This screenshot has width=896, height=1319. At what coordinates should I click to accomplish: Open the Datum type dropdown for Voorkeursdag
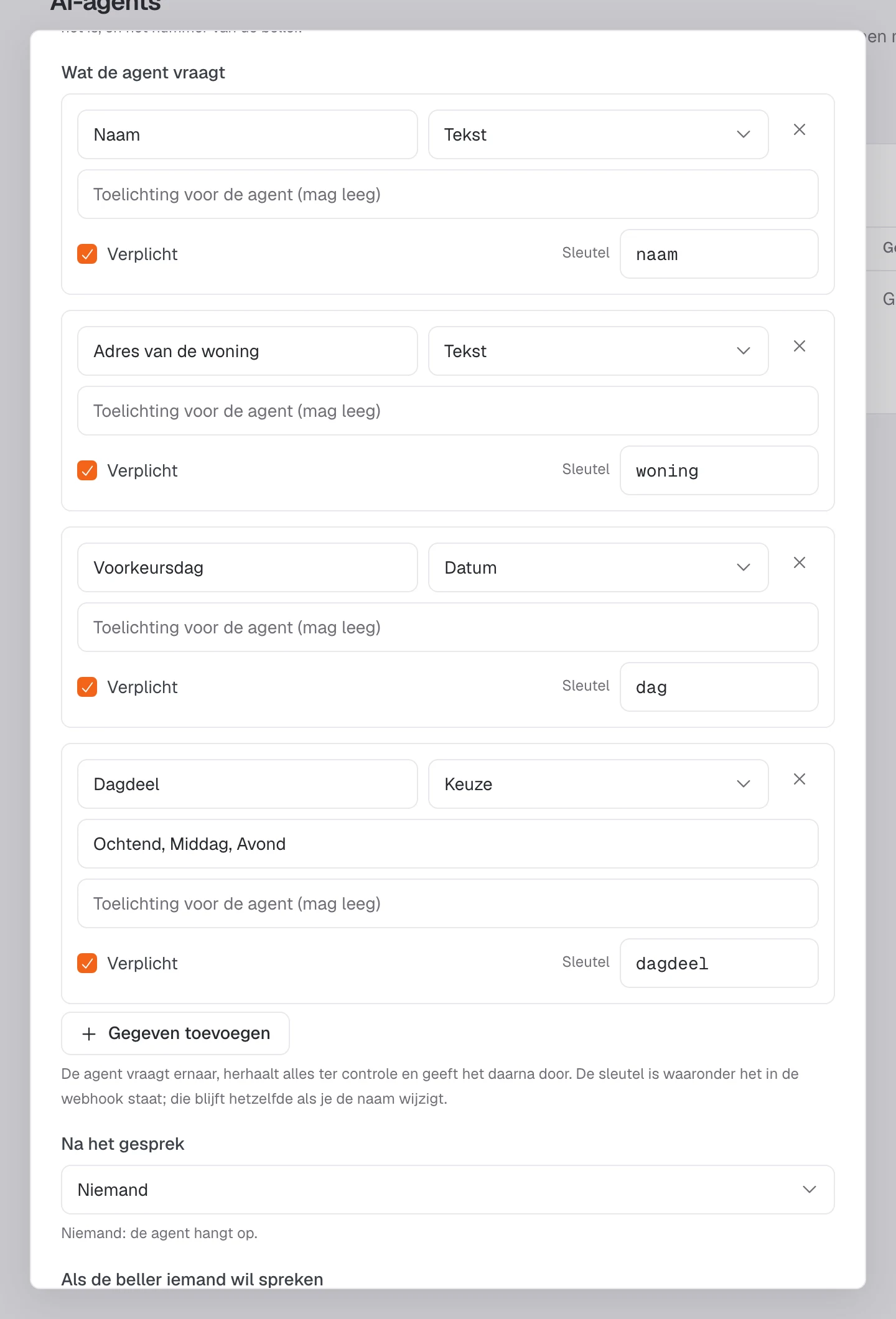(x=598, y=567)
